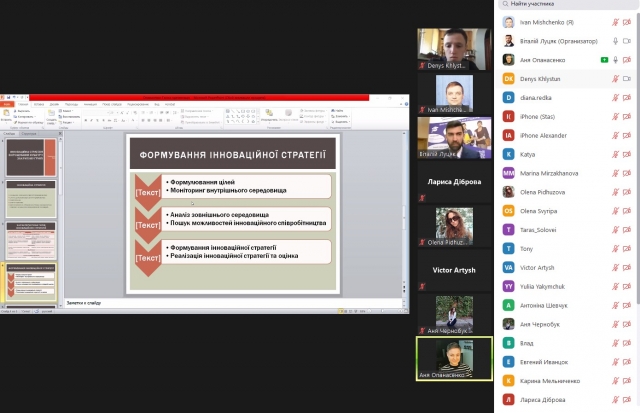
Task: Click Denys Khlystun's muted microphone icon
Action: point(615,79)
